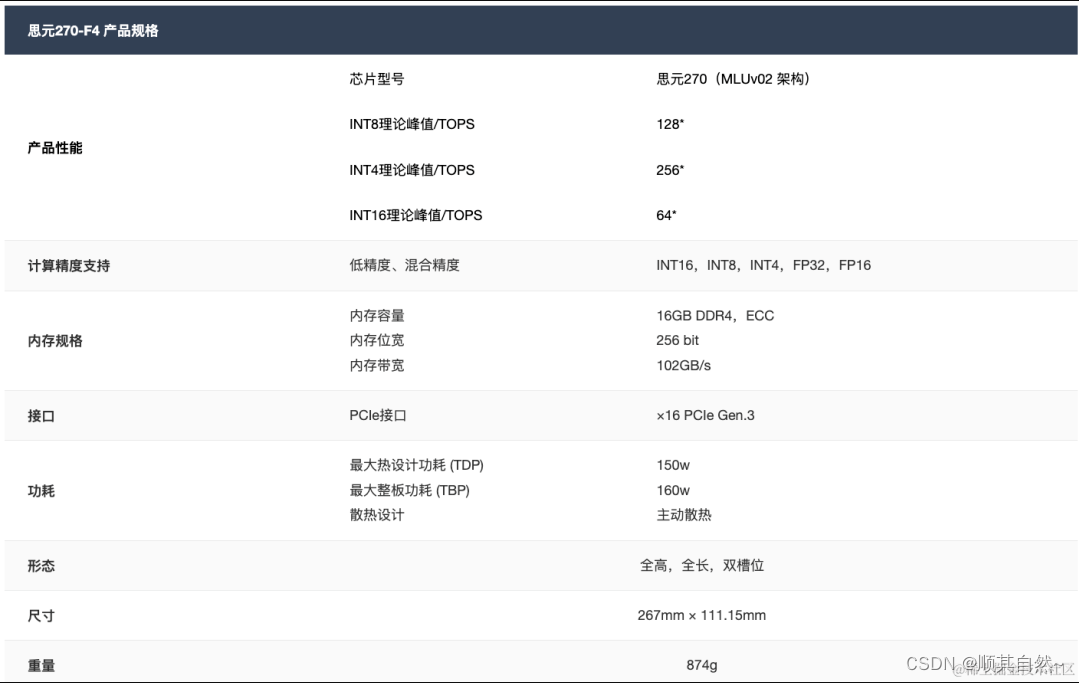
Task: Select the value '256*'
Action: click(x=670, y=170)
